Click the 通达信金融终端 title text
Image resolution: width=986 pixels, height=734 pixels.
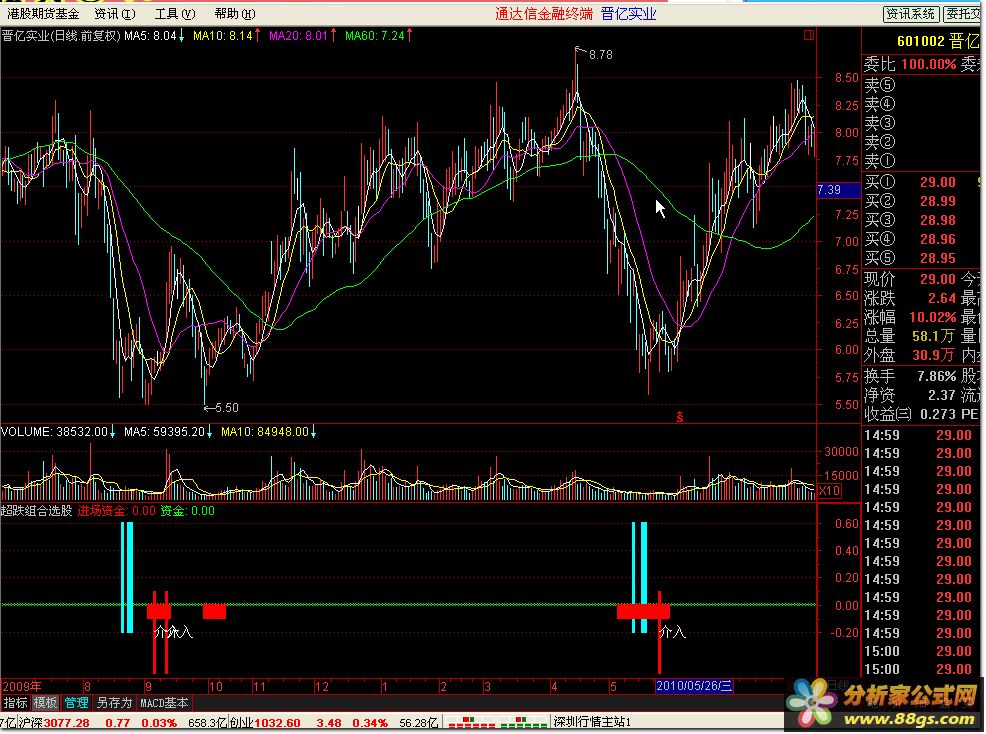543,14
